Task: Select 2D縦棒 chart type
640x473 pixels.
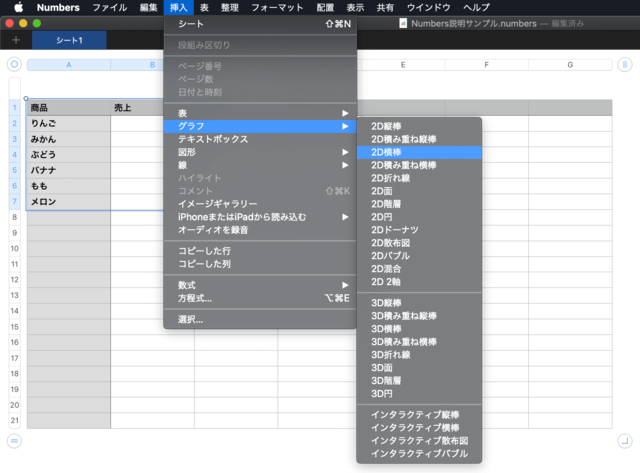Action: click(419, 126)
